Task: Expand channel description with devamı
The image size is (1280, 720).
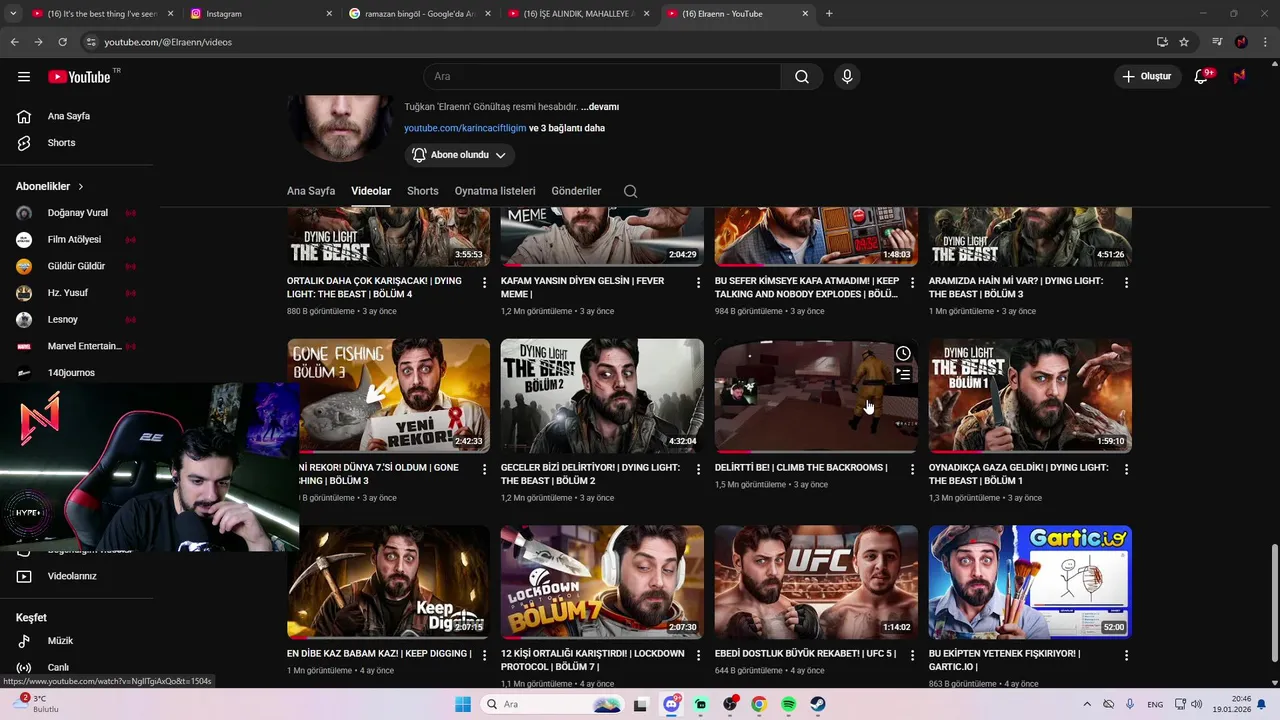Action: click(600, 107)
